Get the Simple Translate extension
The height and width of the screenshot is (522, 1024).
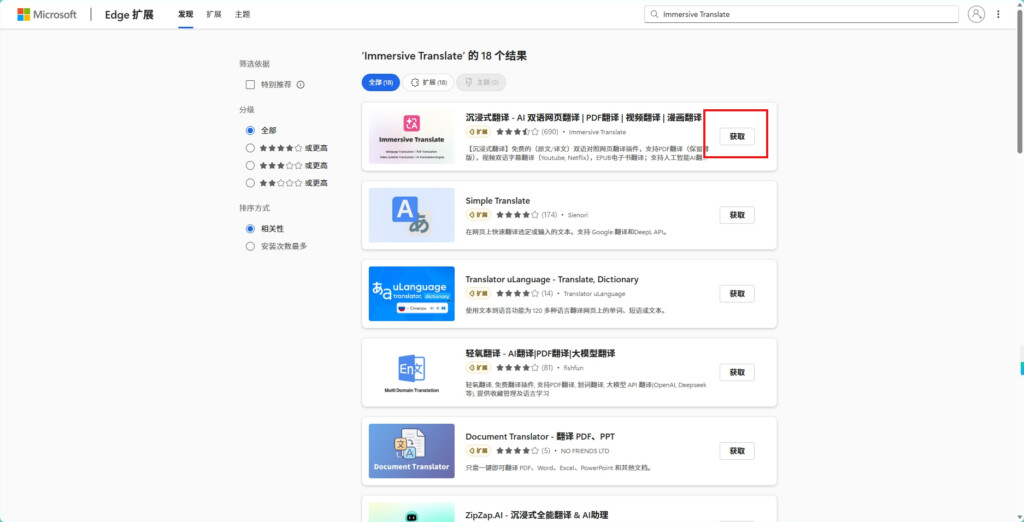pyautogui.click(x=737, y=215)
